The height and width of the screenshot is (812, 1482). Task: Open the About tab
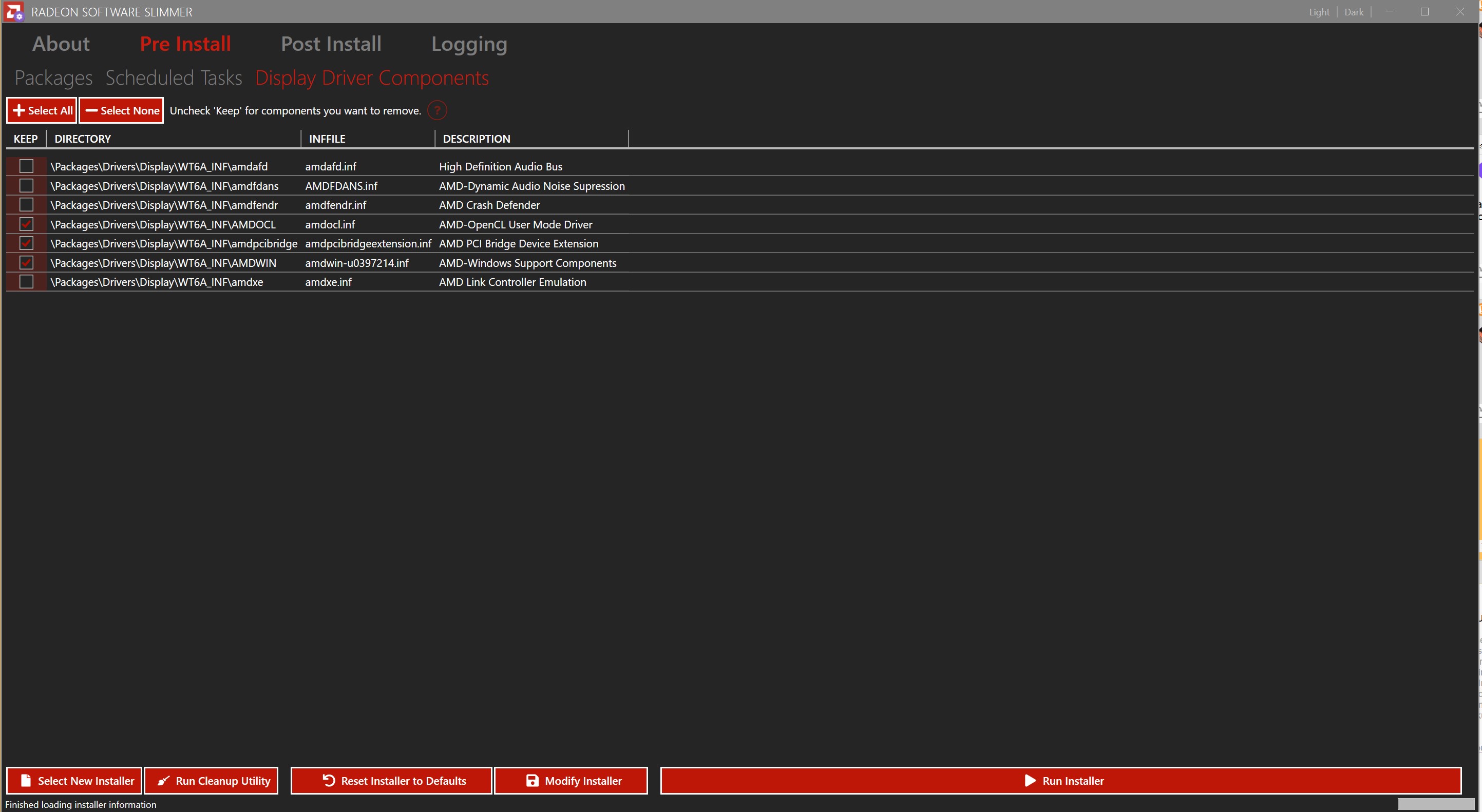[61, 44]
